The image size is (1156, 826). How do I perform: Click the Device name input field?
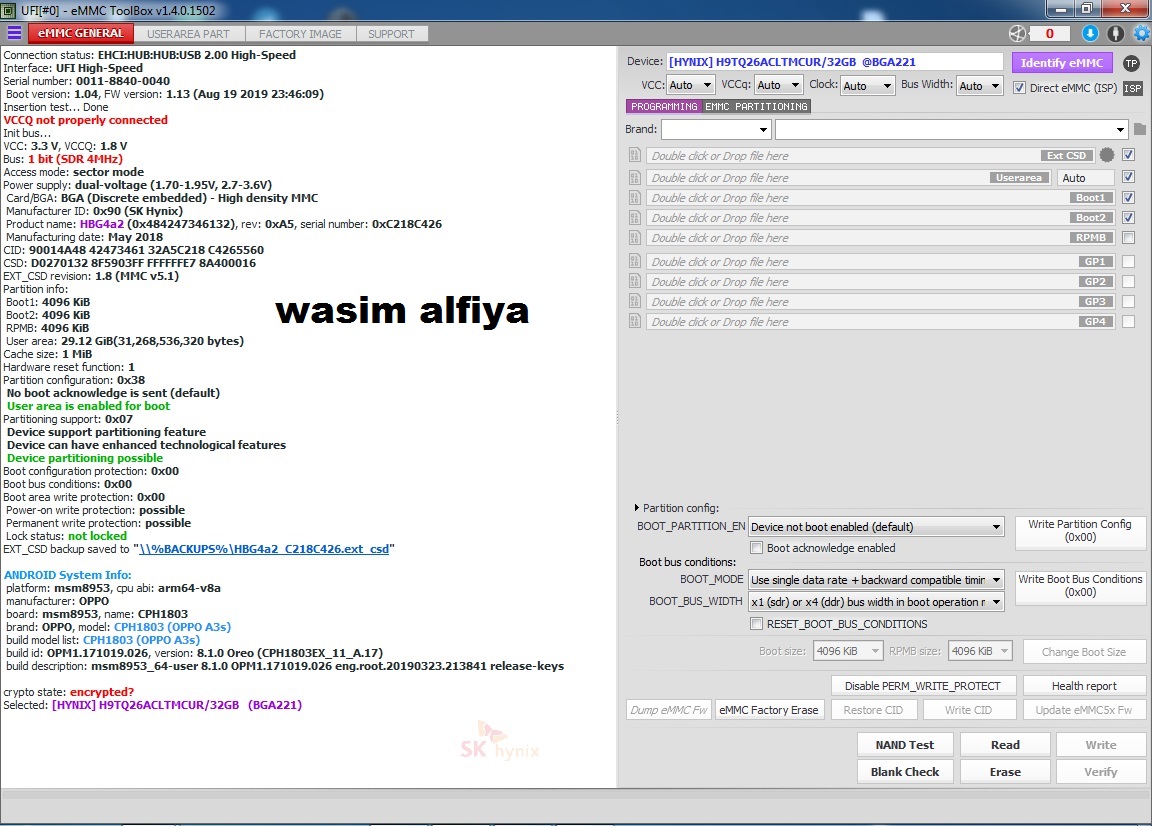tap(834, 62)
